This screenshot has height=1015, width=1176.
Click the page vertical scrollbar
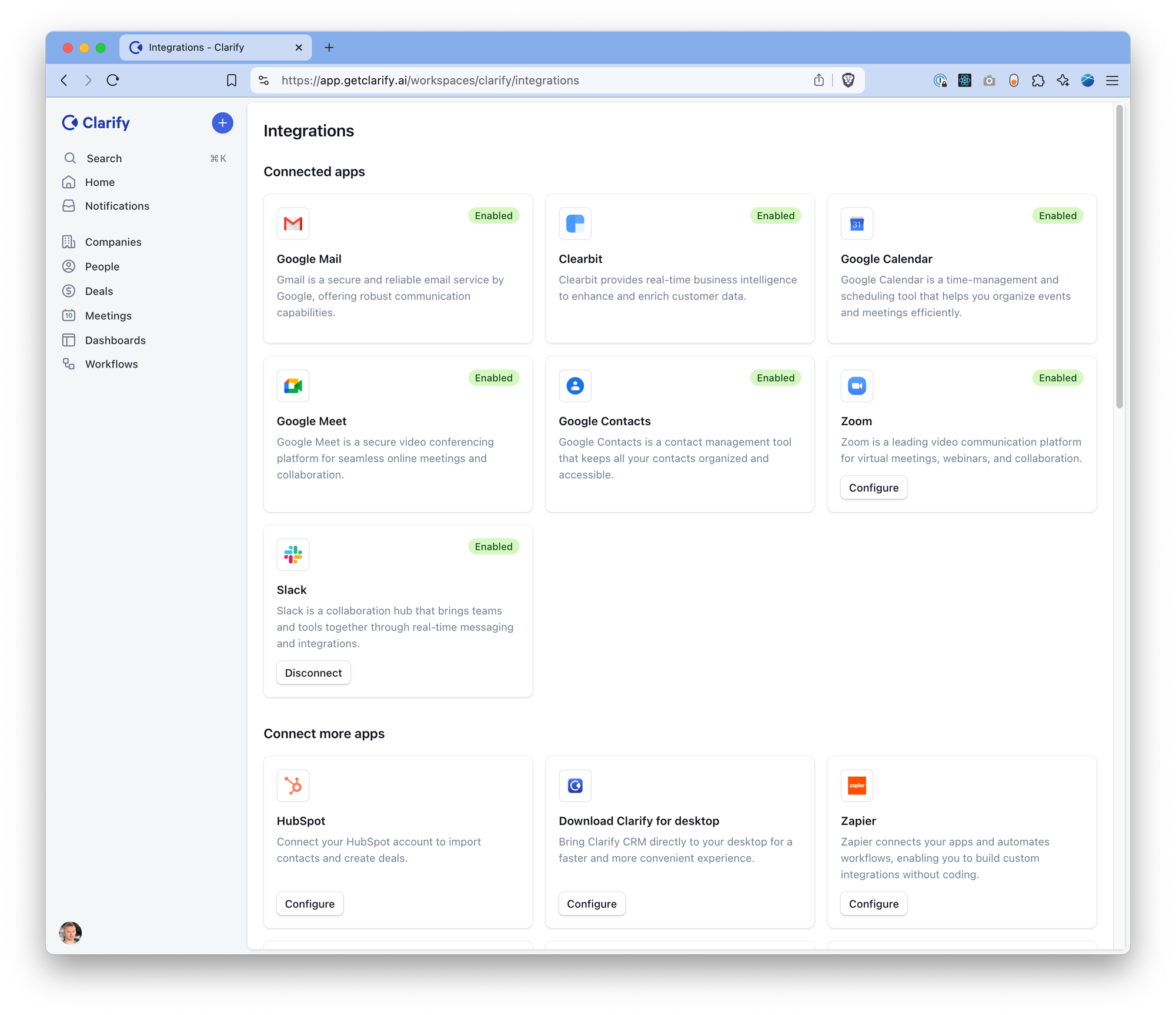[x=1119, y=256]
